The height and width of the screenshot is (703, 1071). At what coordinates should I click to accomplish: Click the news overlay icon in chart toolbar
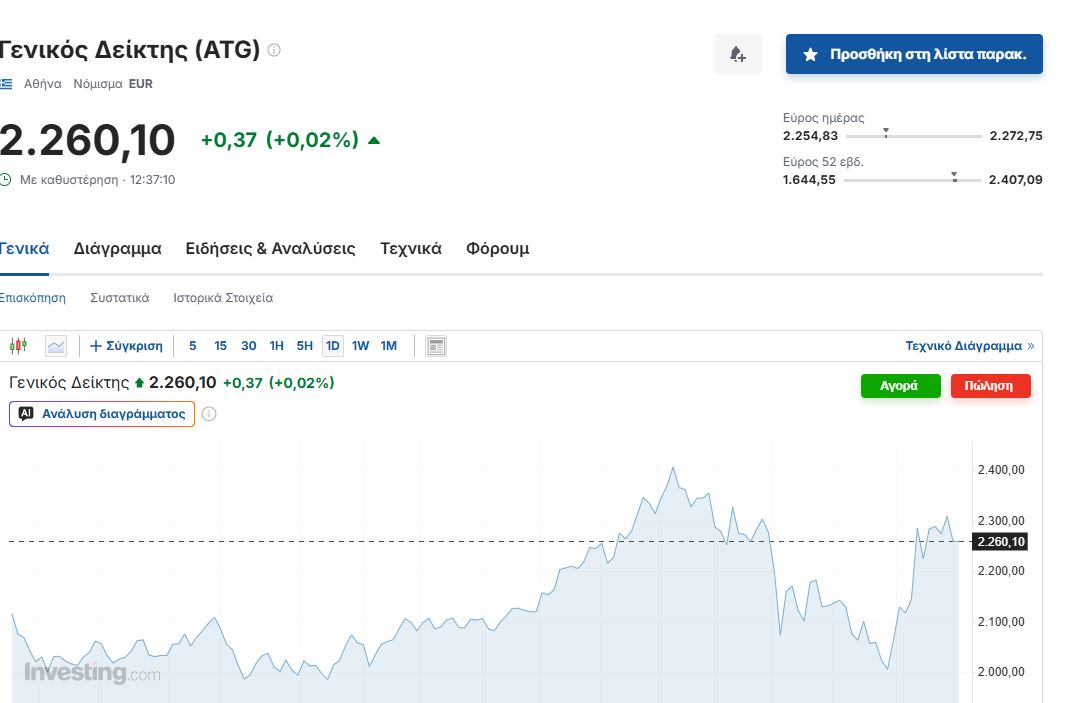pyautogui.click(x=435, y=346)
